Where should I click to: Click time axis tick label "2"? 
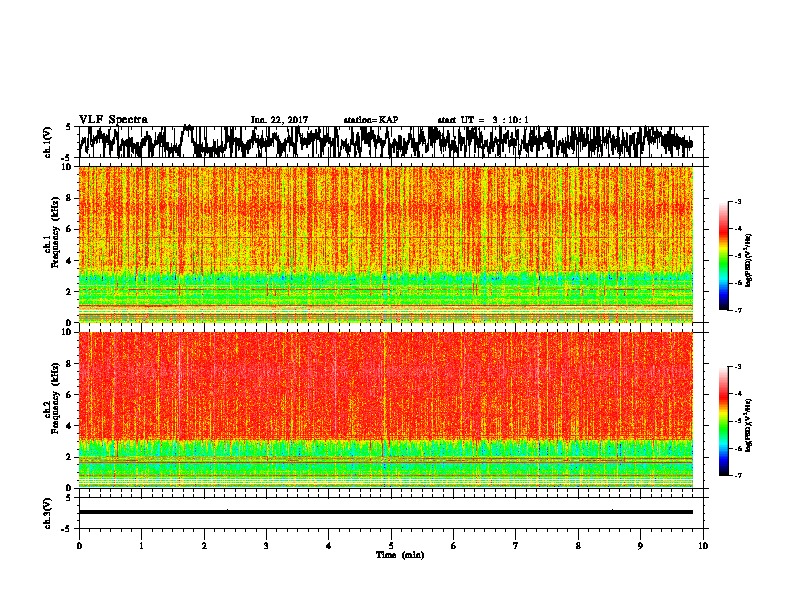click(x=204, y=546)
